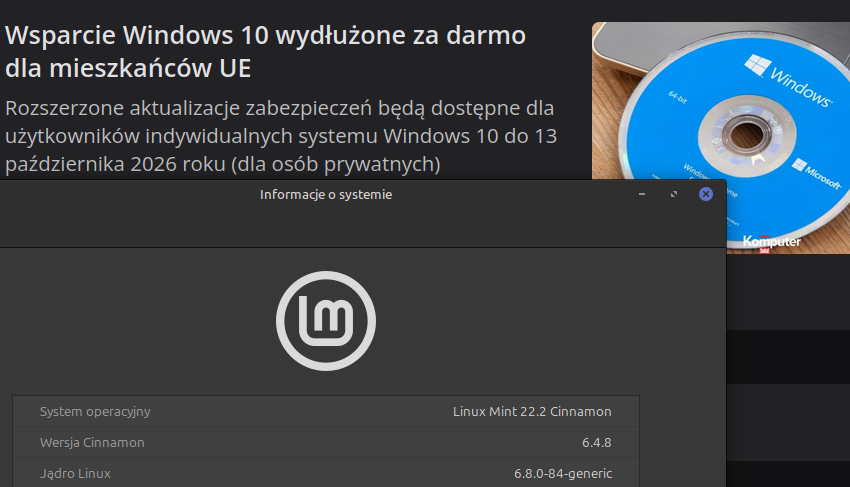Click the empty toolbar area below the title
This screenshot has height=487, width=850.
point(360,229)
